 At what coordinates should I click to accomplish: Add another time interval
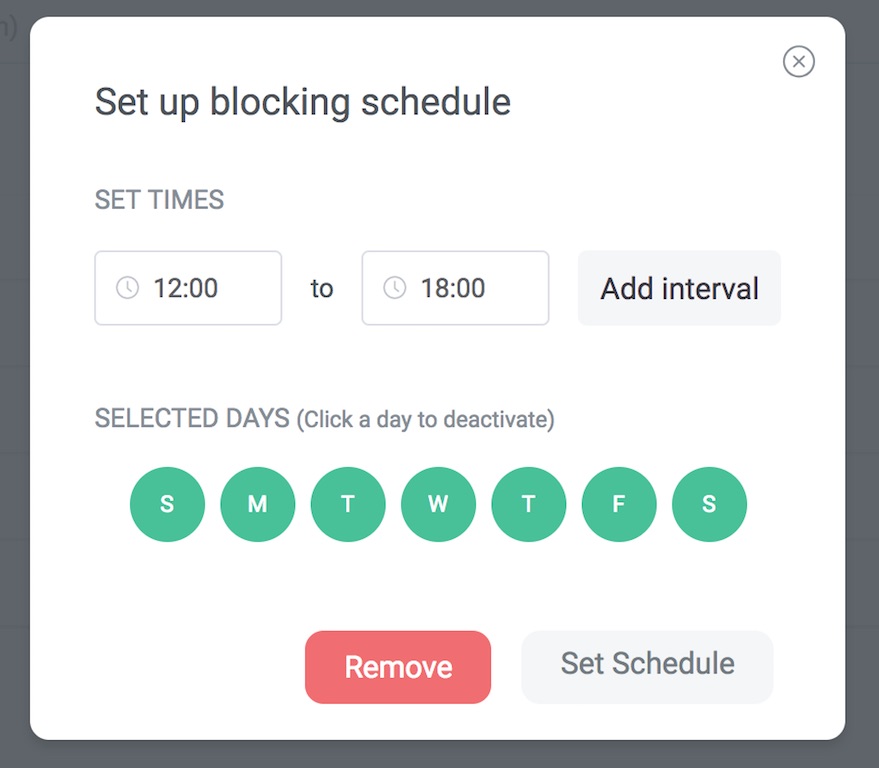tap(679, 288)
